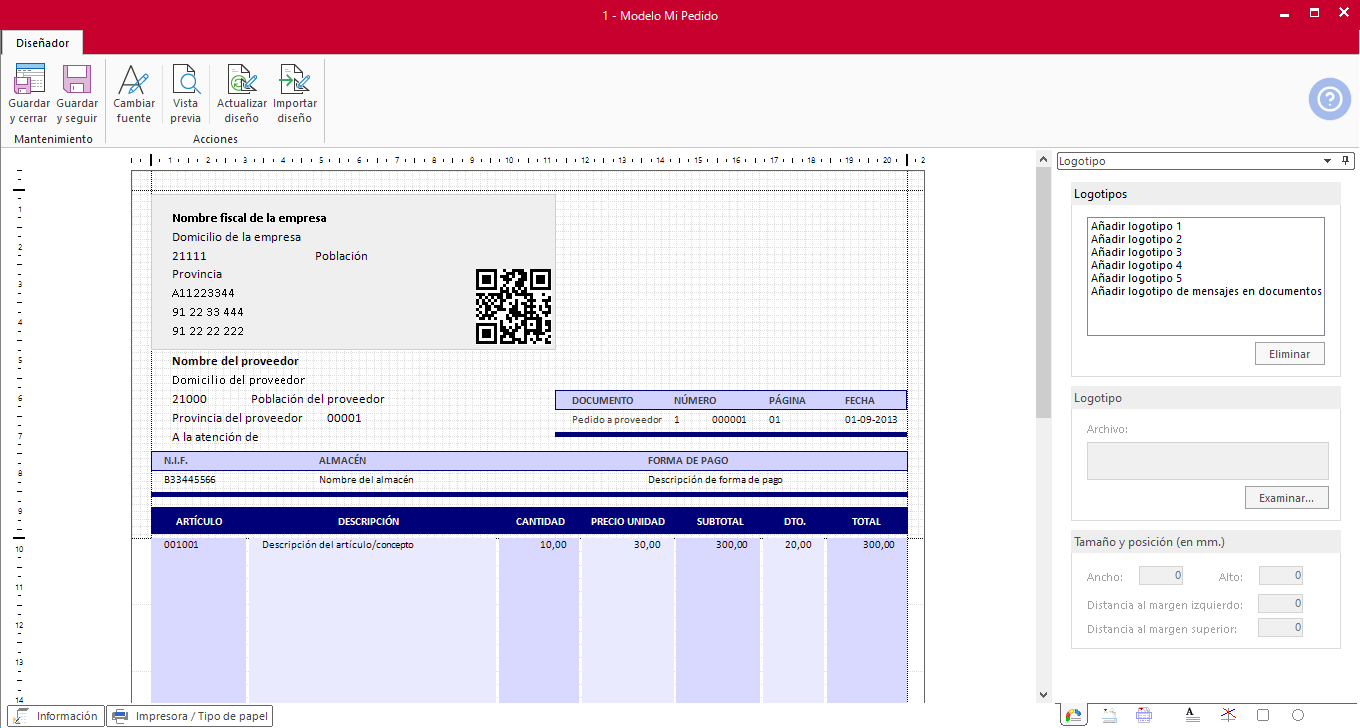Click the Ancho value field

point(1162,576)
